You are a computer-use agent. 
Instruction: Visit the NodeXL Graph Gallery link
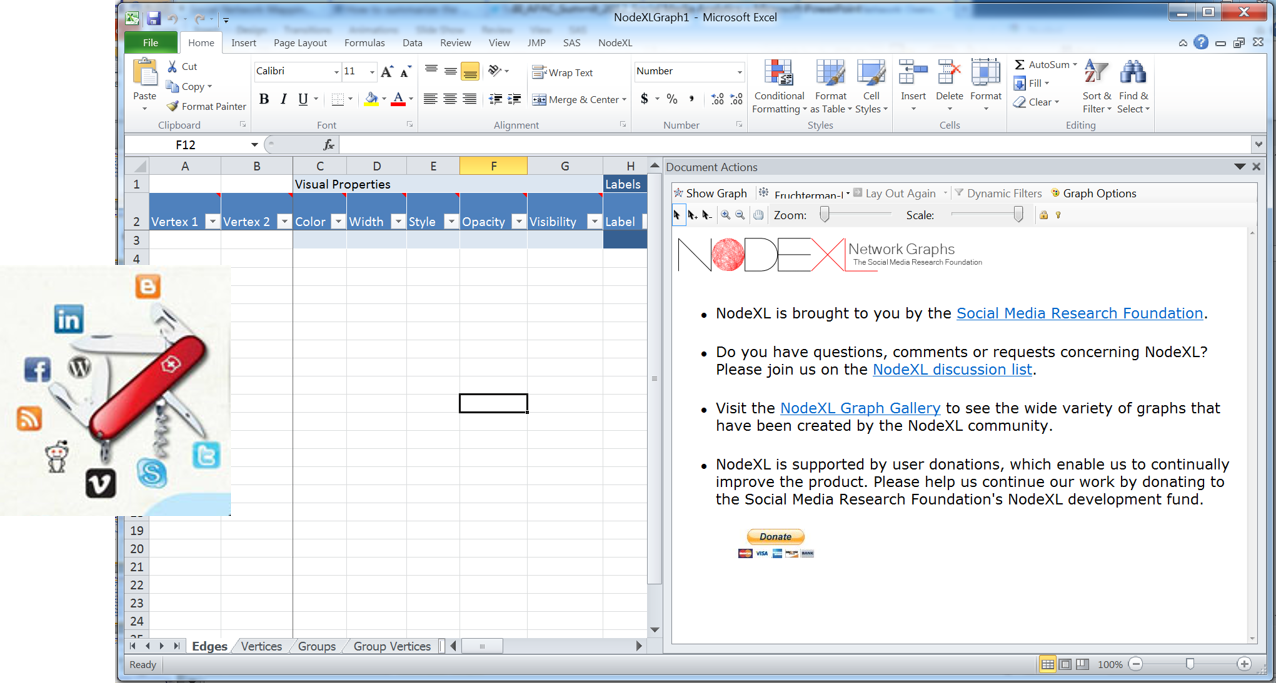pos(860,408)
